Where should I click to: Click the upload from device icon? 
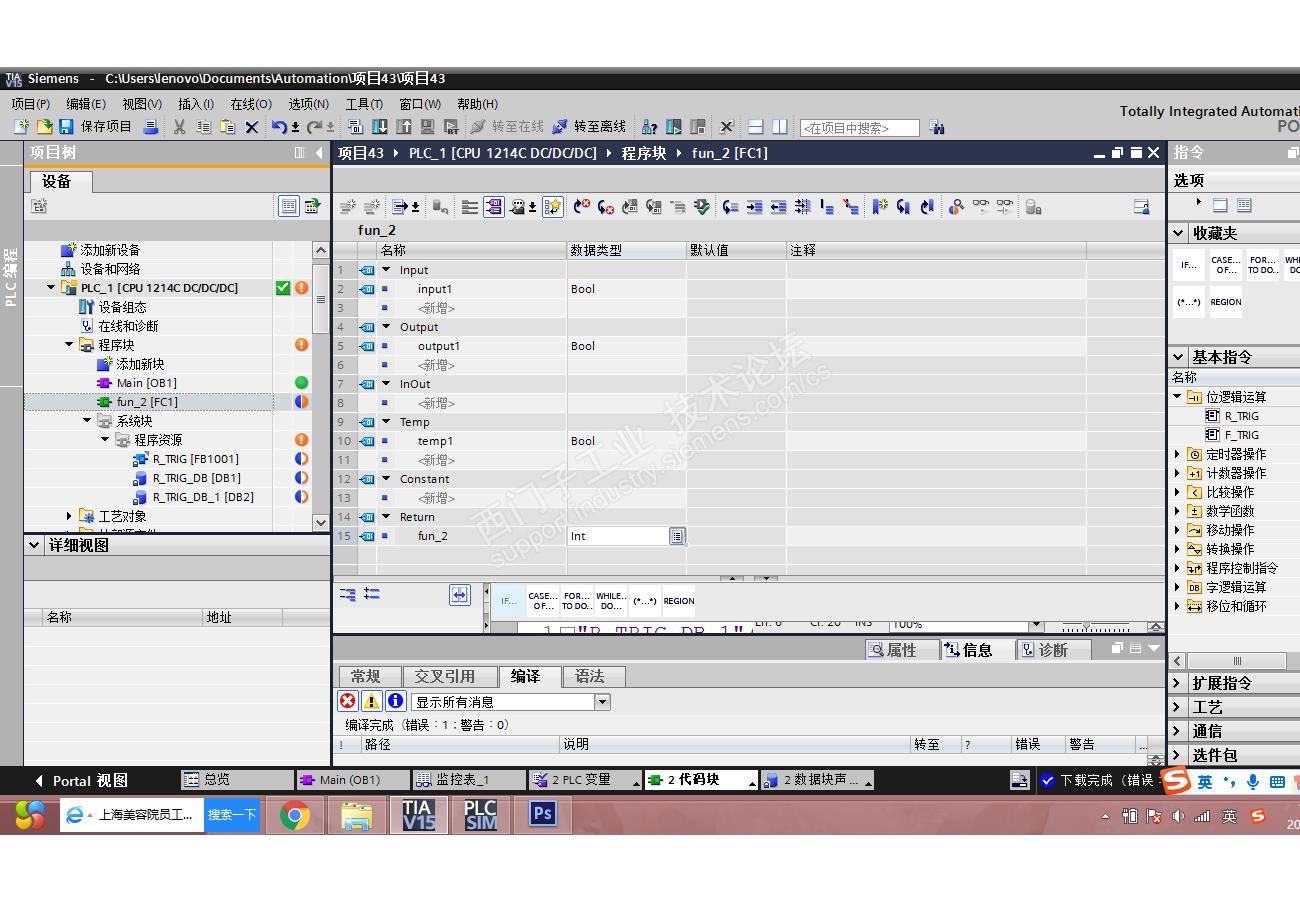click(x=404, y=127)
